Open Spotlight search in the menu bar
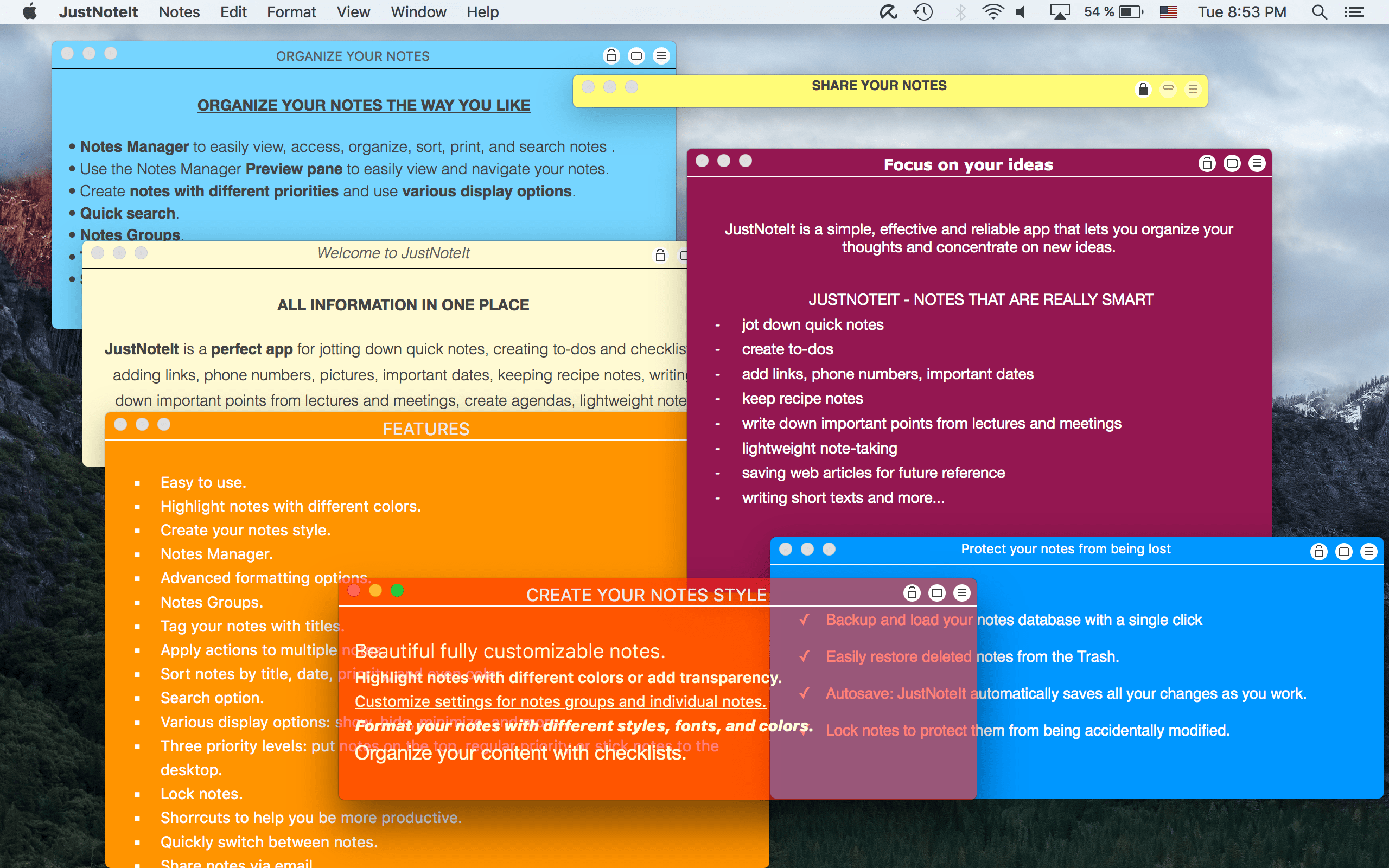 pyautogui.click(x=1318, y=11)
